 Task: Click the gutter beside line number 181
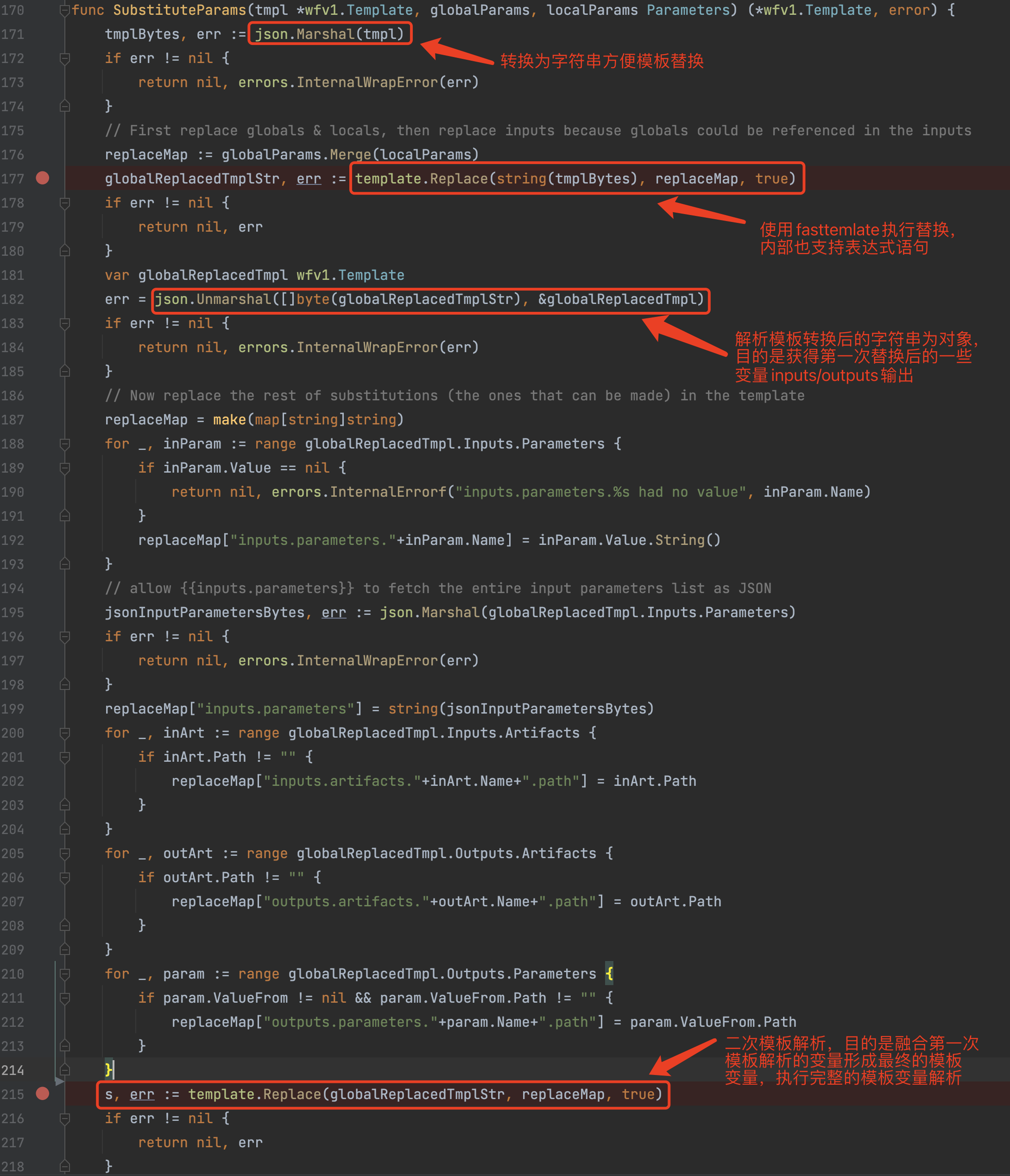(x=43, y=275)
